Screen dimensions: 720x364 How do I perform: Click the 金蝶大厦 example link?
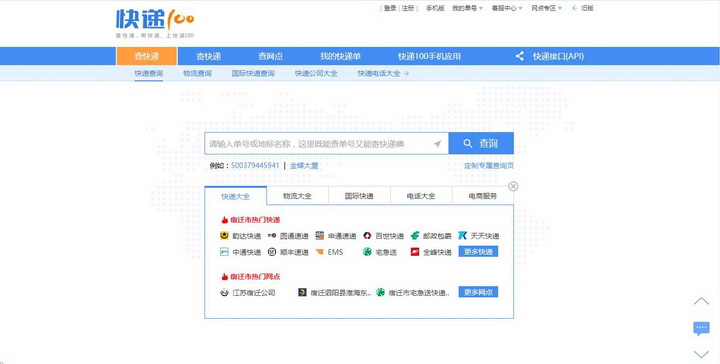[304, 165]
